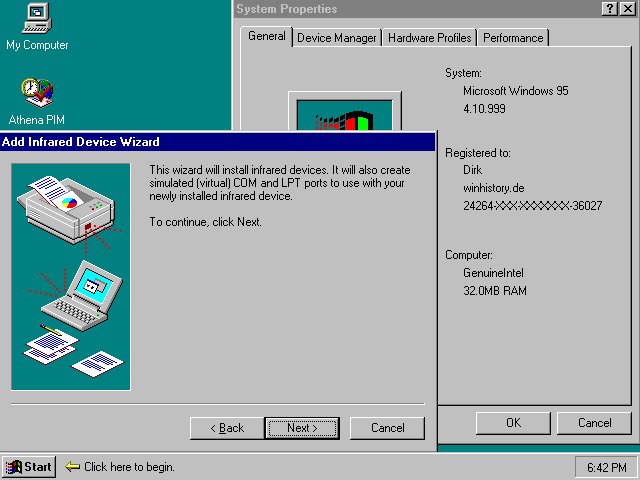Switch to the Performance tab

tap(513, 38)
